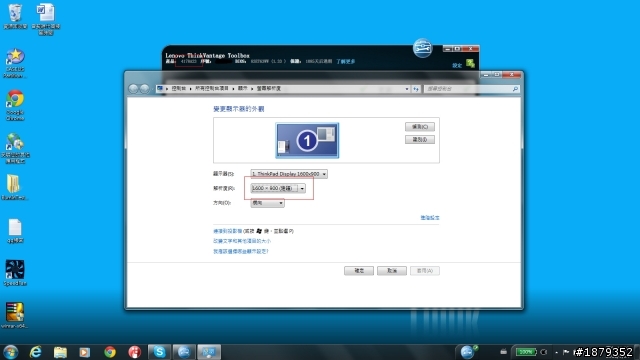Click the Control Panel breadcrumb segment
This screenshot has width=640, height=360.
(179, 89)
